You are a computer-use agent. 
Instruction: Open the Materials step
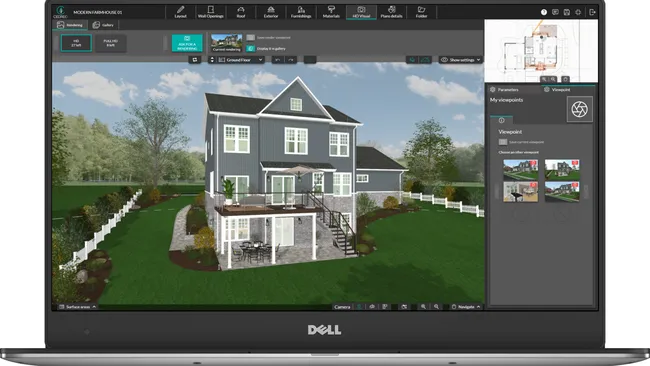click(x=331, y=12)
